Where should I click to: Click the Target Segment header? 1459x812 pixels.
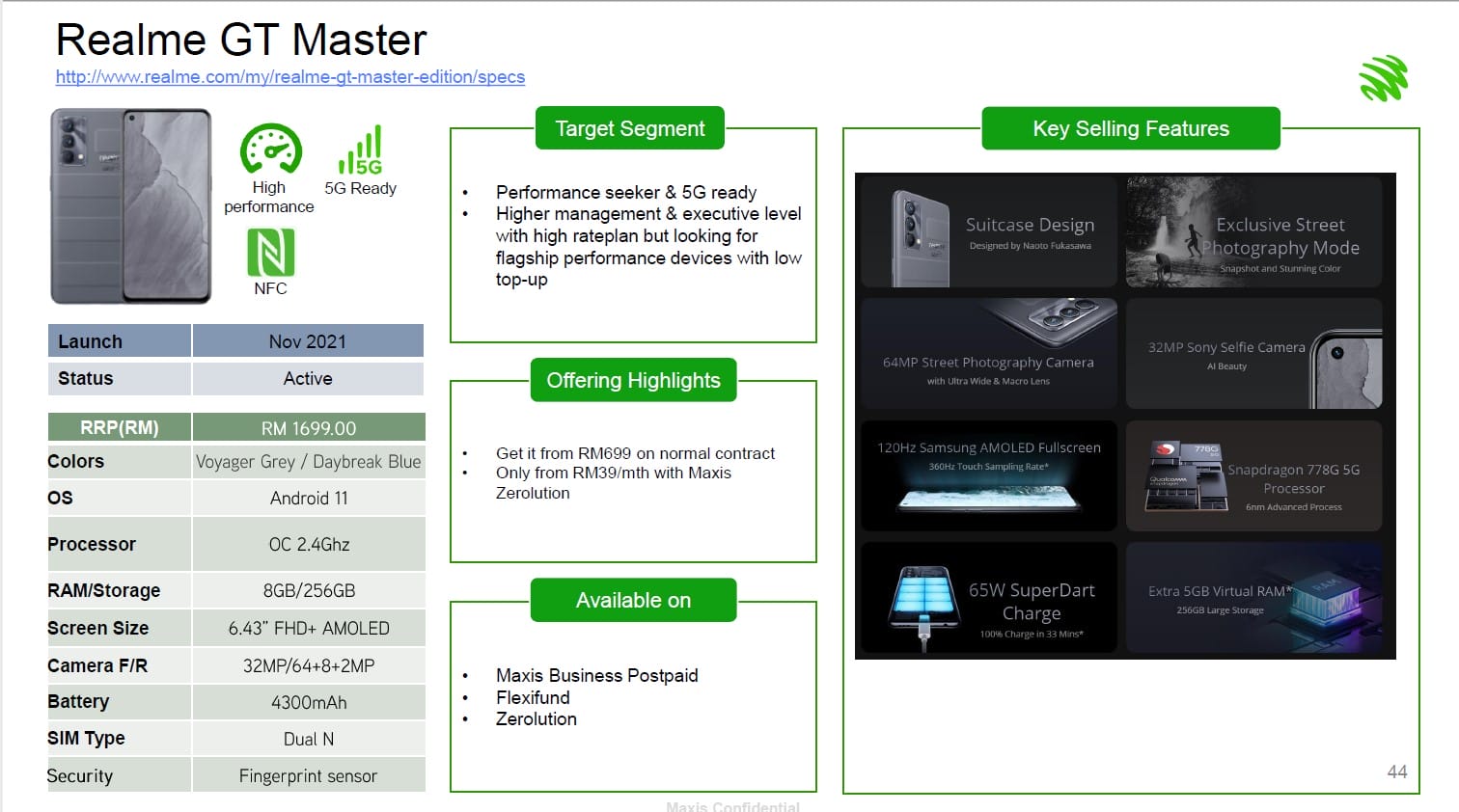coord(630,128)
